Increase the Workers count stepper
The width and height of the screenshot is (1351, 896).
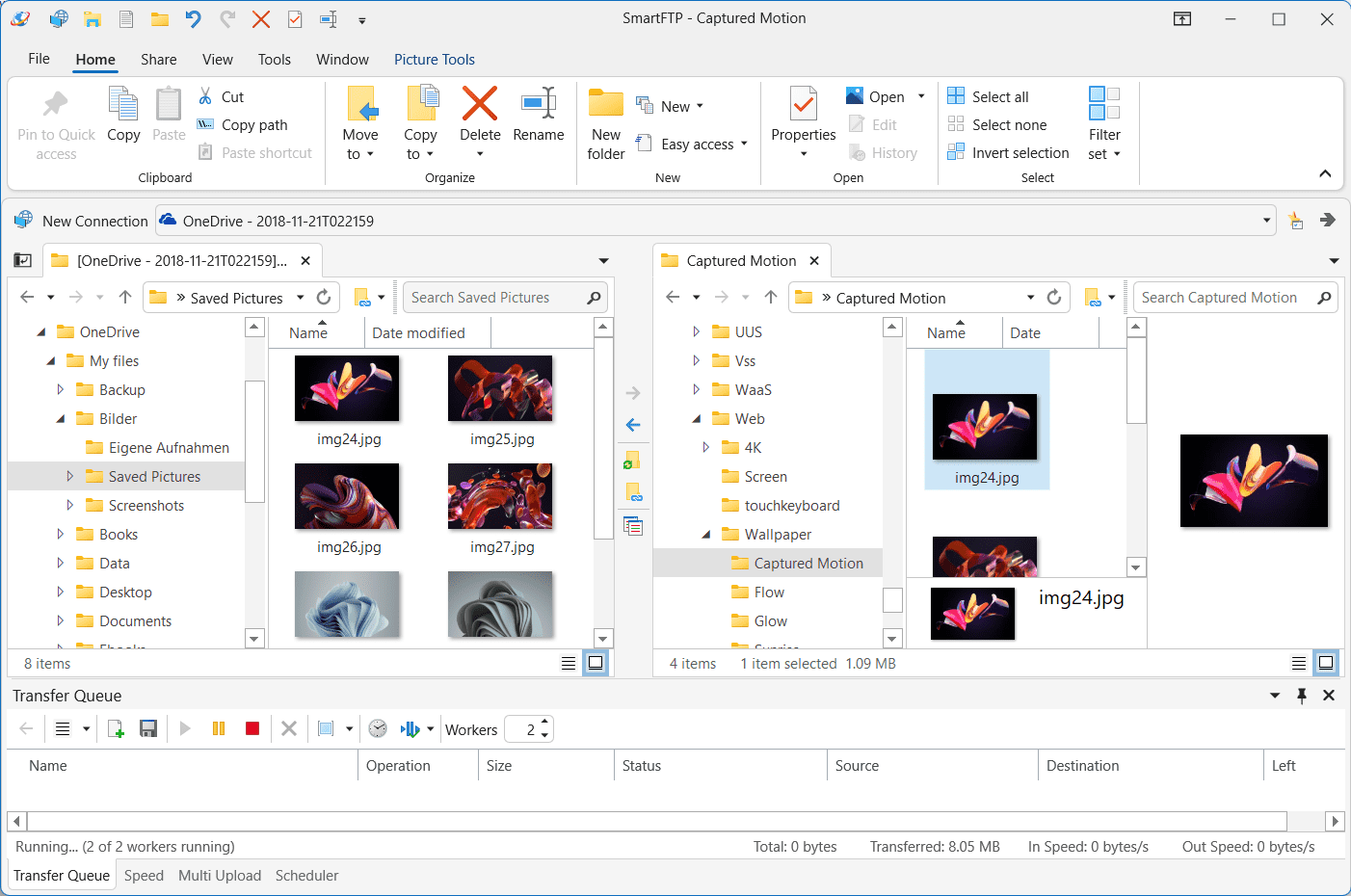(x=545, y=723)
